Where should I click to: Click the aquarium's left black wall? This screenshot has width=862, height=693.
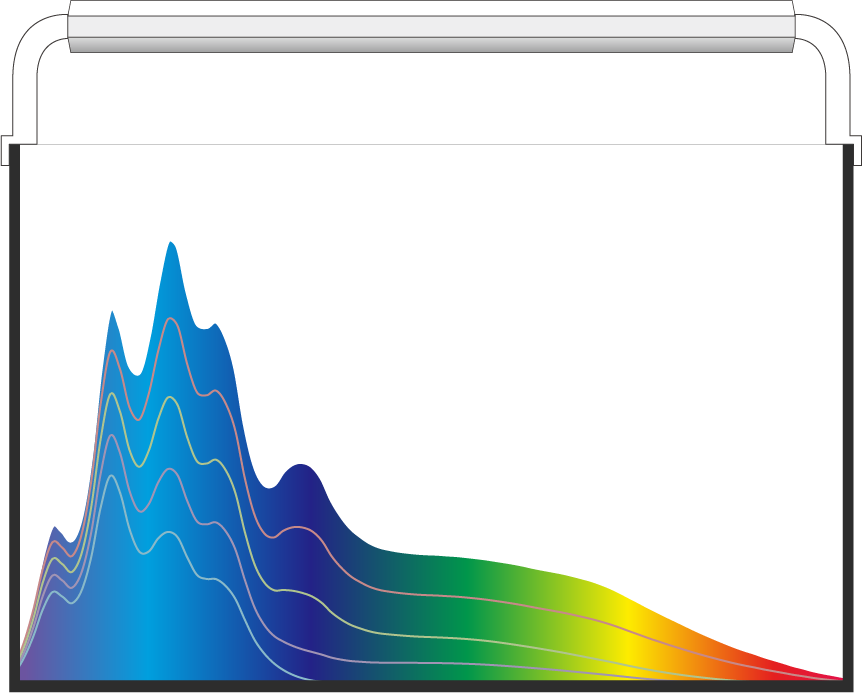point(14,412)
